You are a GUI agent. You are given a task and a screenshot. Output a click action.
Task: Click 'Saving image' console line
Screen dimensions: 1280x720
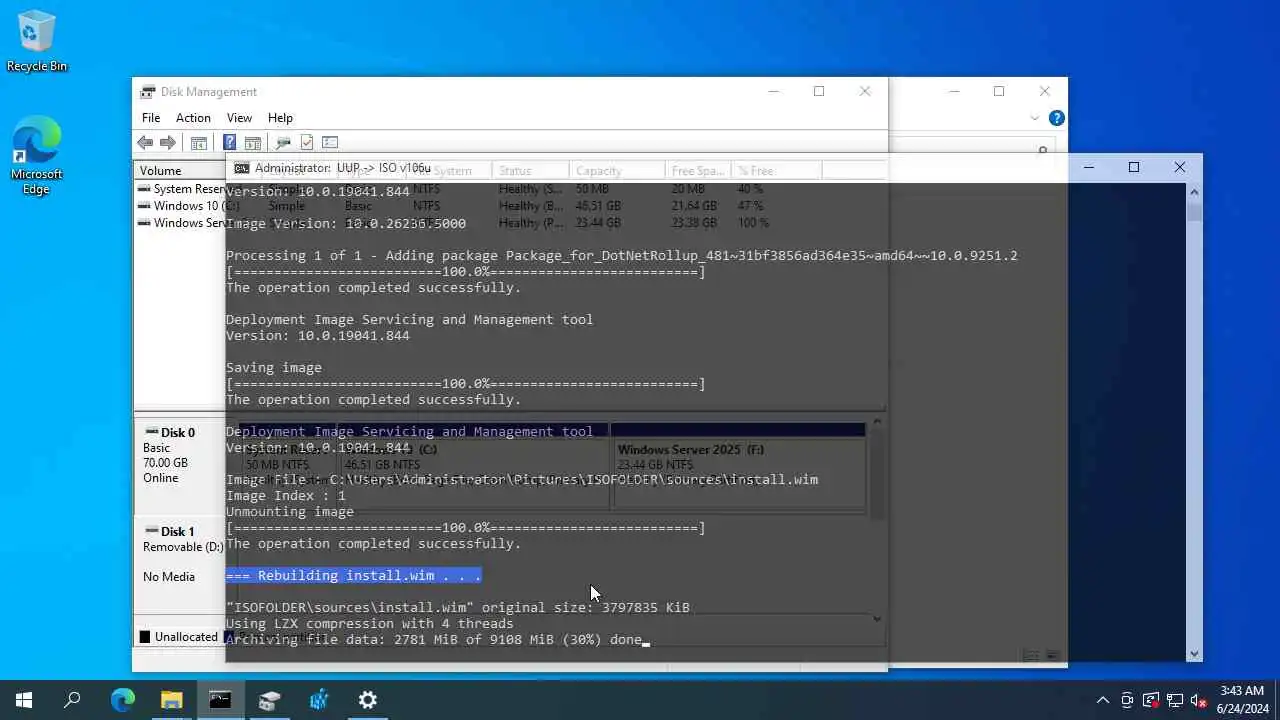click(x=274, y=367)
